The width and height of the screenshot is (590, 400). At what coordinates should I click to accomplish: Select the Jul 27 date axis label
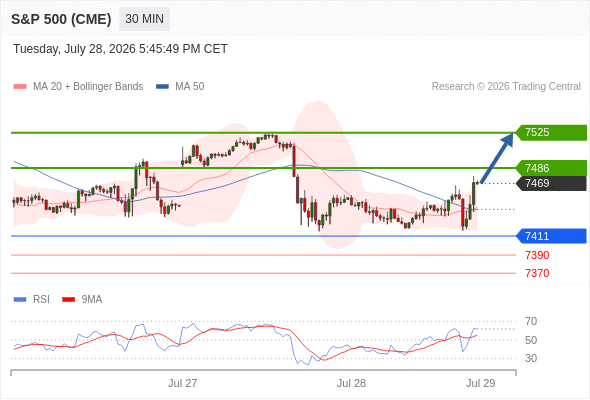(182, 383)
